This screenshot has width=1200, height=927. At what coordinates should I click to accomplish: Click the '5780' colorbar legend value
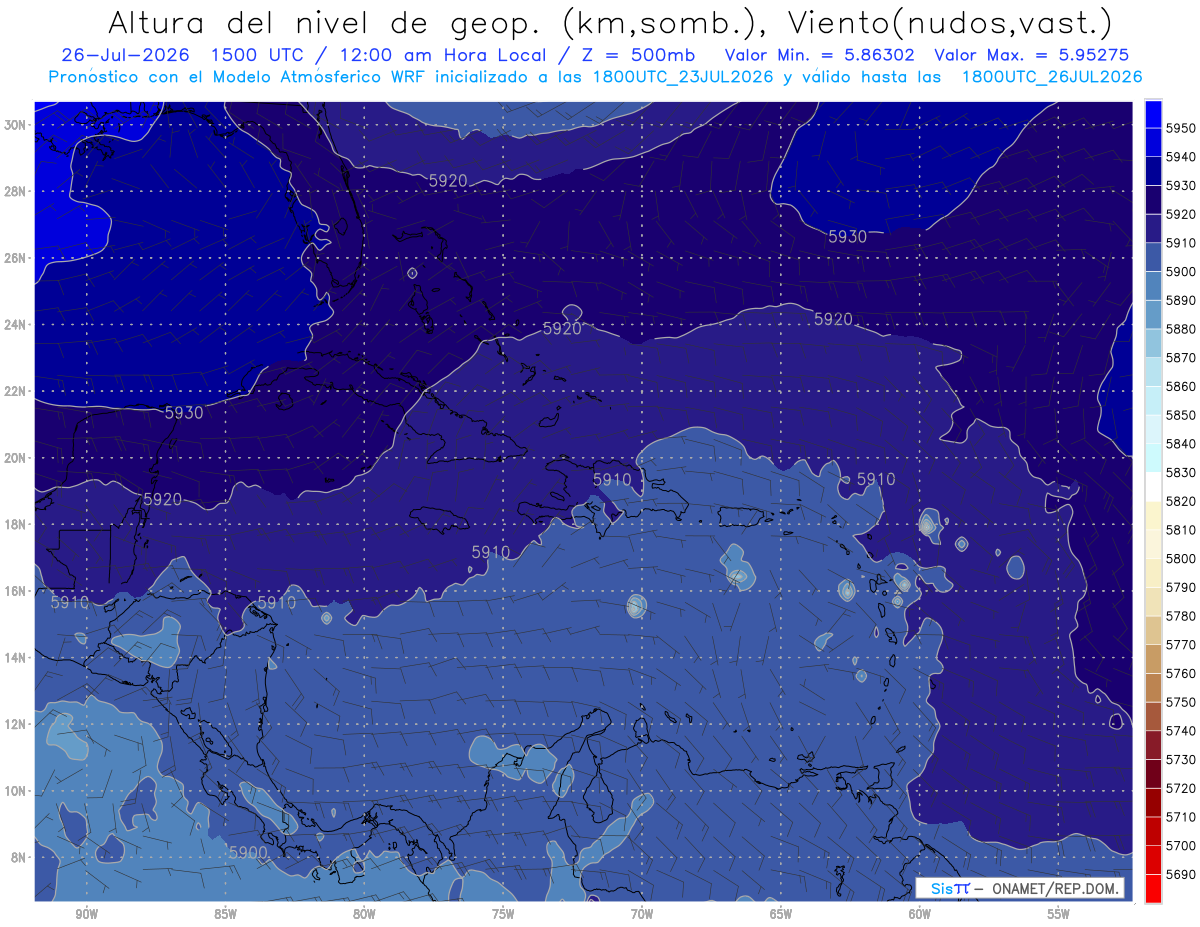[1180, 616]
